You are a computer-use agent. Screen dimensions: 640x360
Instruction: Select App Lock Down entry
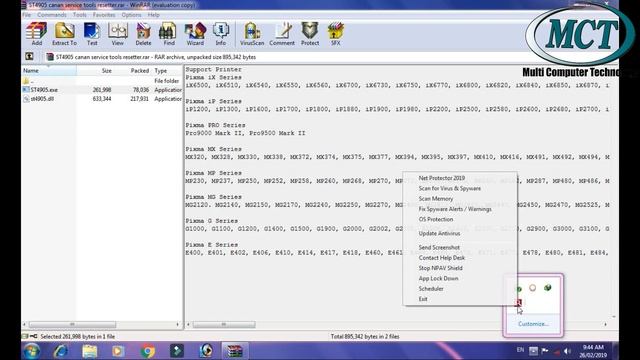pos(438,278)
